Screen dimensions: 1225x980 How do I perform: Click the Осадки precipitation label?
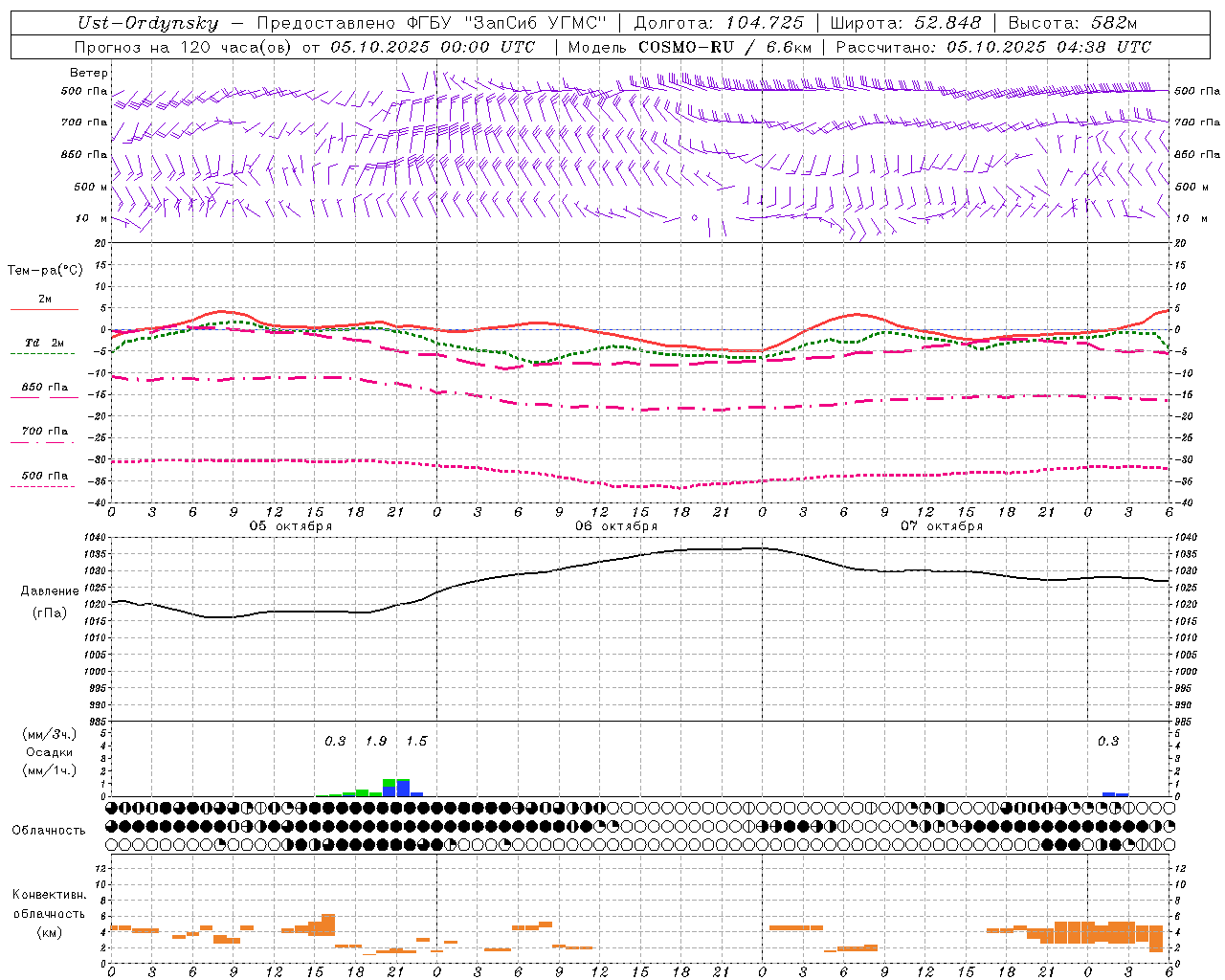49,752
